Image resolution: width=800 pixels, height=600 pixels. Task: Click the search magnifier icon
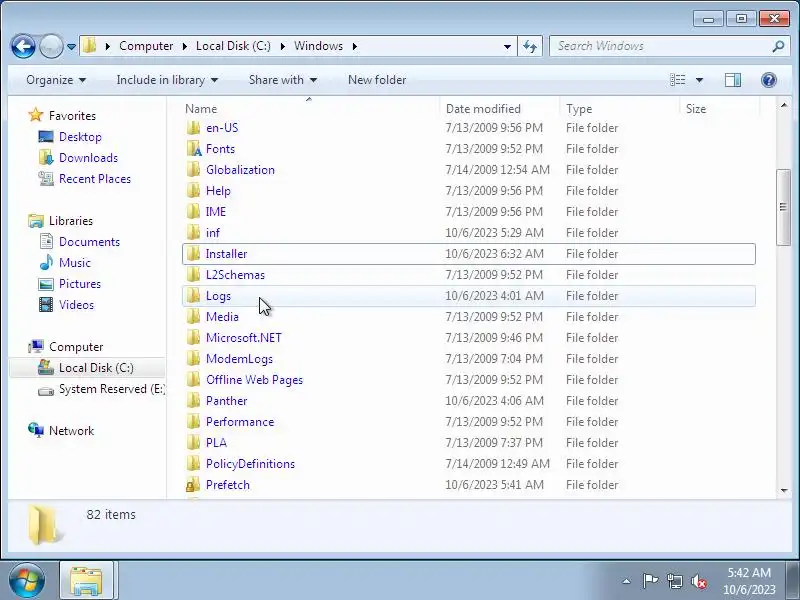coord(778,46)
